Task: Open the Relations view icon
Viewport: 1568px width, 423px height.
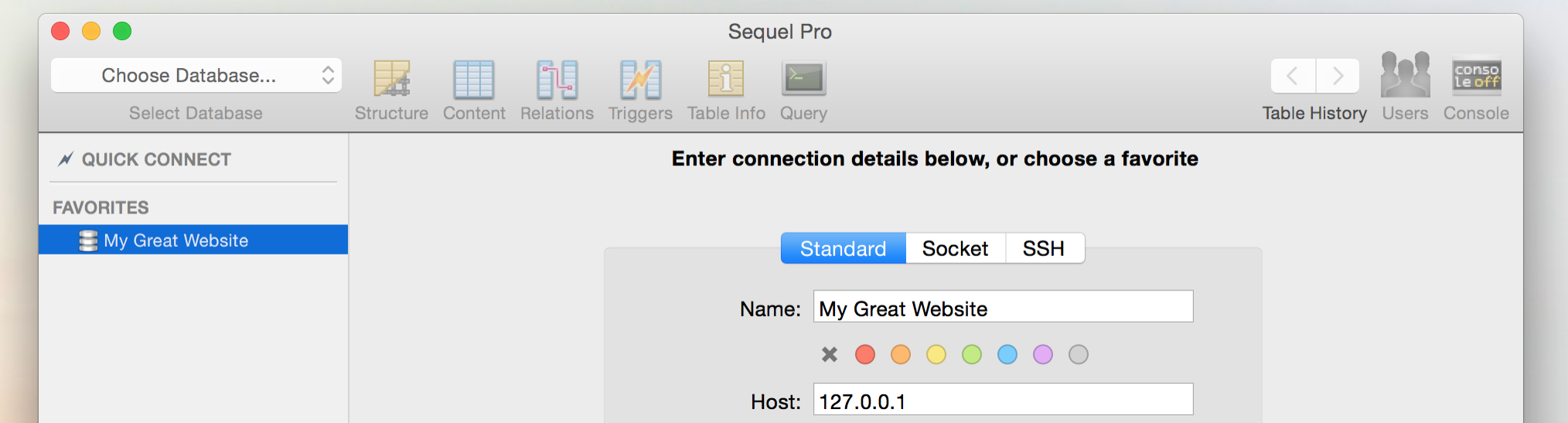Action: point(557,80)
